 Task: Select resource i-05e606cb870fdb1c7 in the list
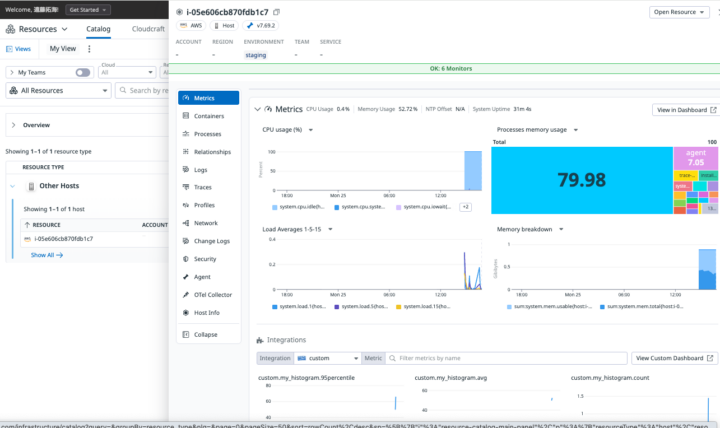63,239
